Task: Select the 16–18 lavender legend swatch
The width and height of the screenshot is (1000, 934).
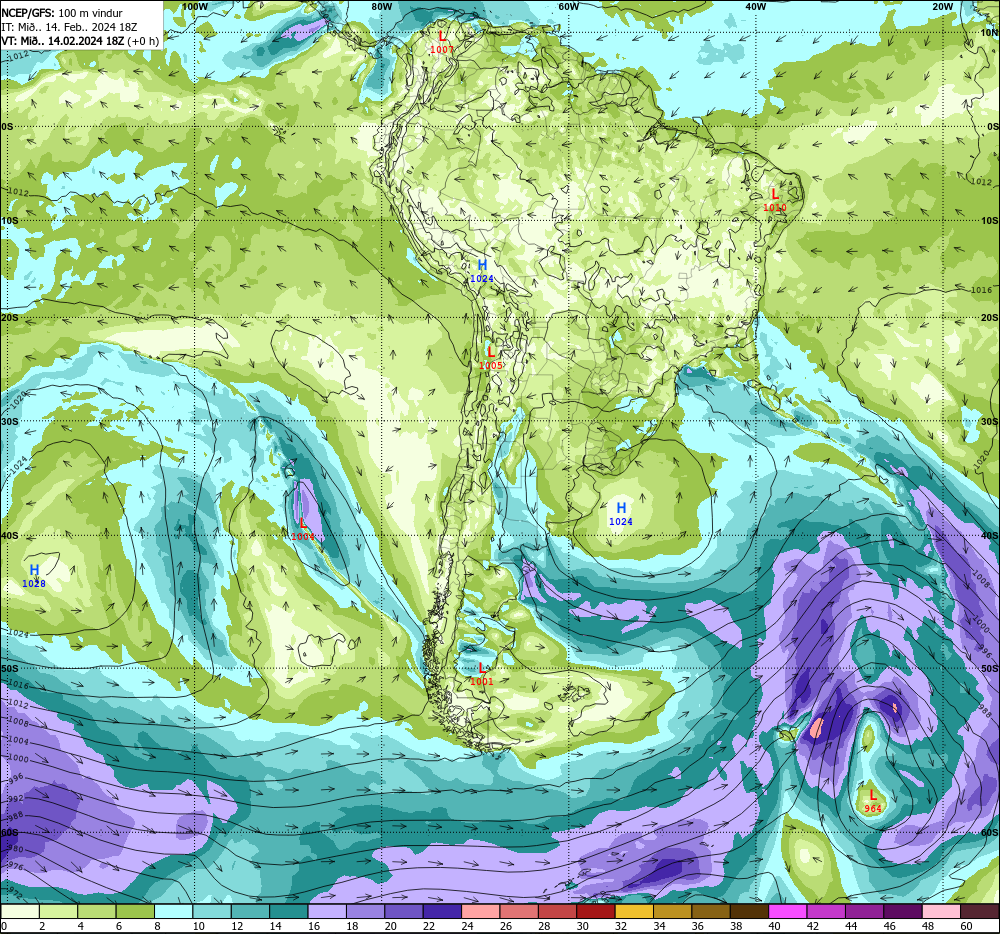Action: (327, 911)
